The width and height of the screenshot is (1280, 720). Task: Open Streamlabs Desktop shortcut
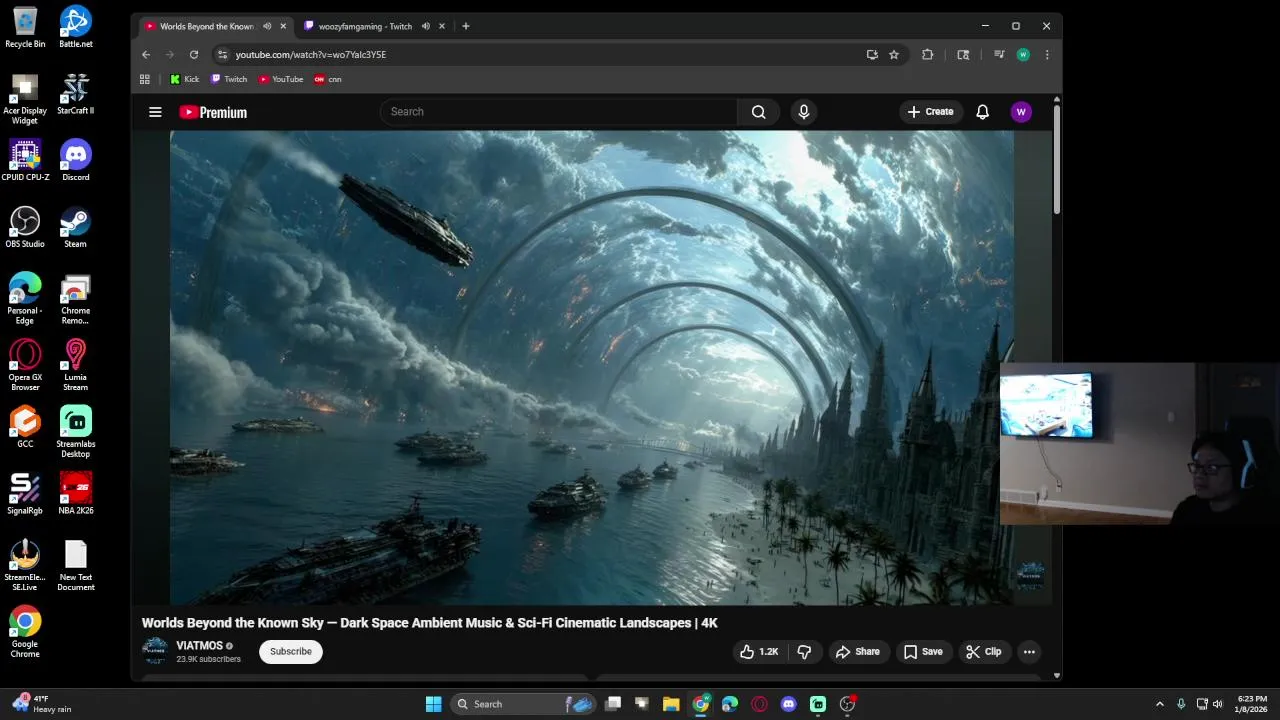point(76,433)
